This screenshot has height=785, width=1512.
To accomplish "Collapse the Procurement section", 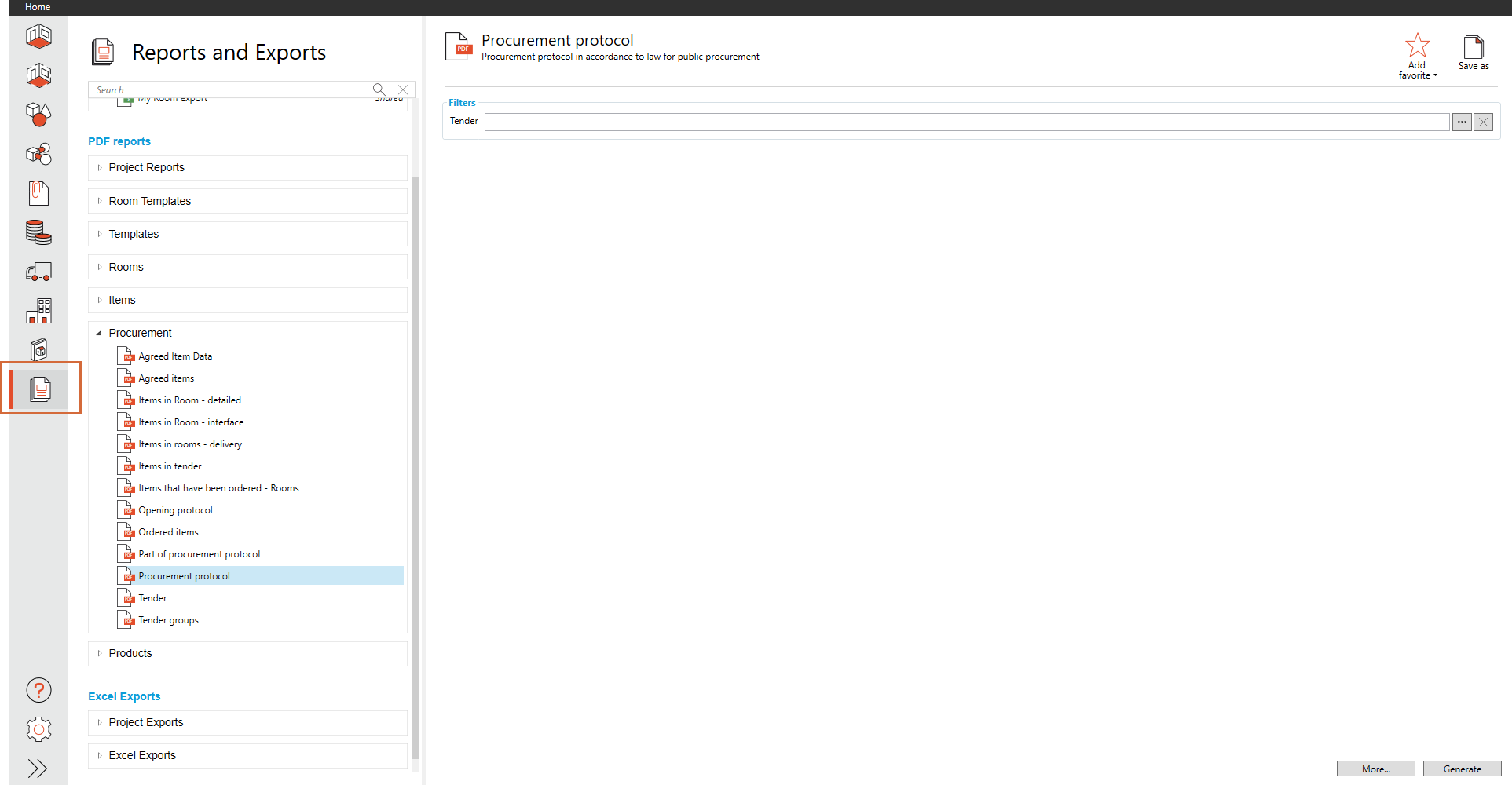I will coord(100,333).
